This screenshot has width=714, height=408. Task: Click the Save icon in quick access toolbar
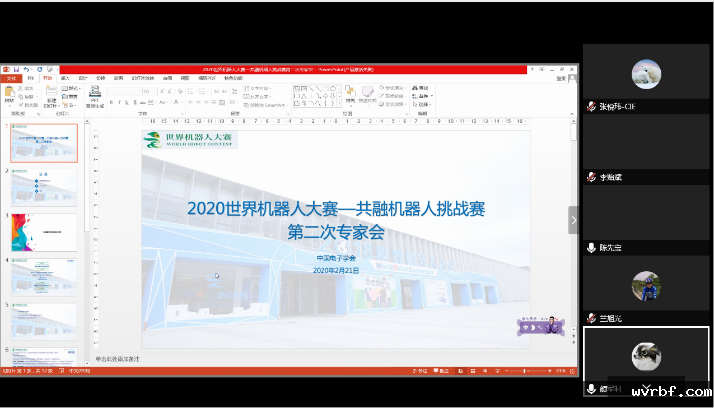point(18,69)
